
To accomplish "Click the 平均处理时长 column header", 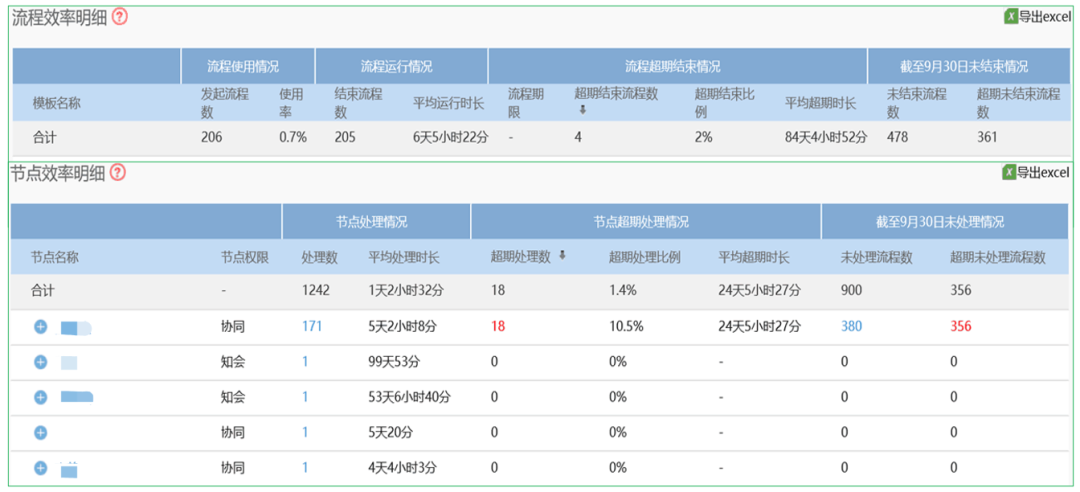I will pyautogui.click(x=403, y=257).
